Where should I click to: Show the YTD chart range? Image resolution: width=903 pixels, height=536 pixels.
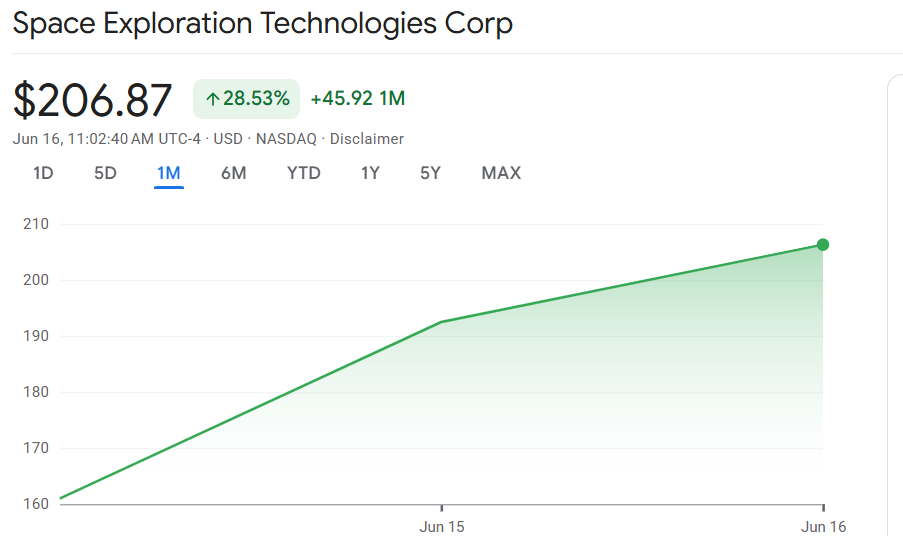click(x=303, y=173)
